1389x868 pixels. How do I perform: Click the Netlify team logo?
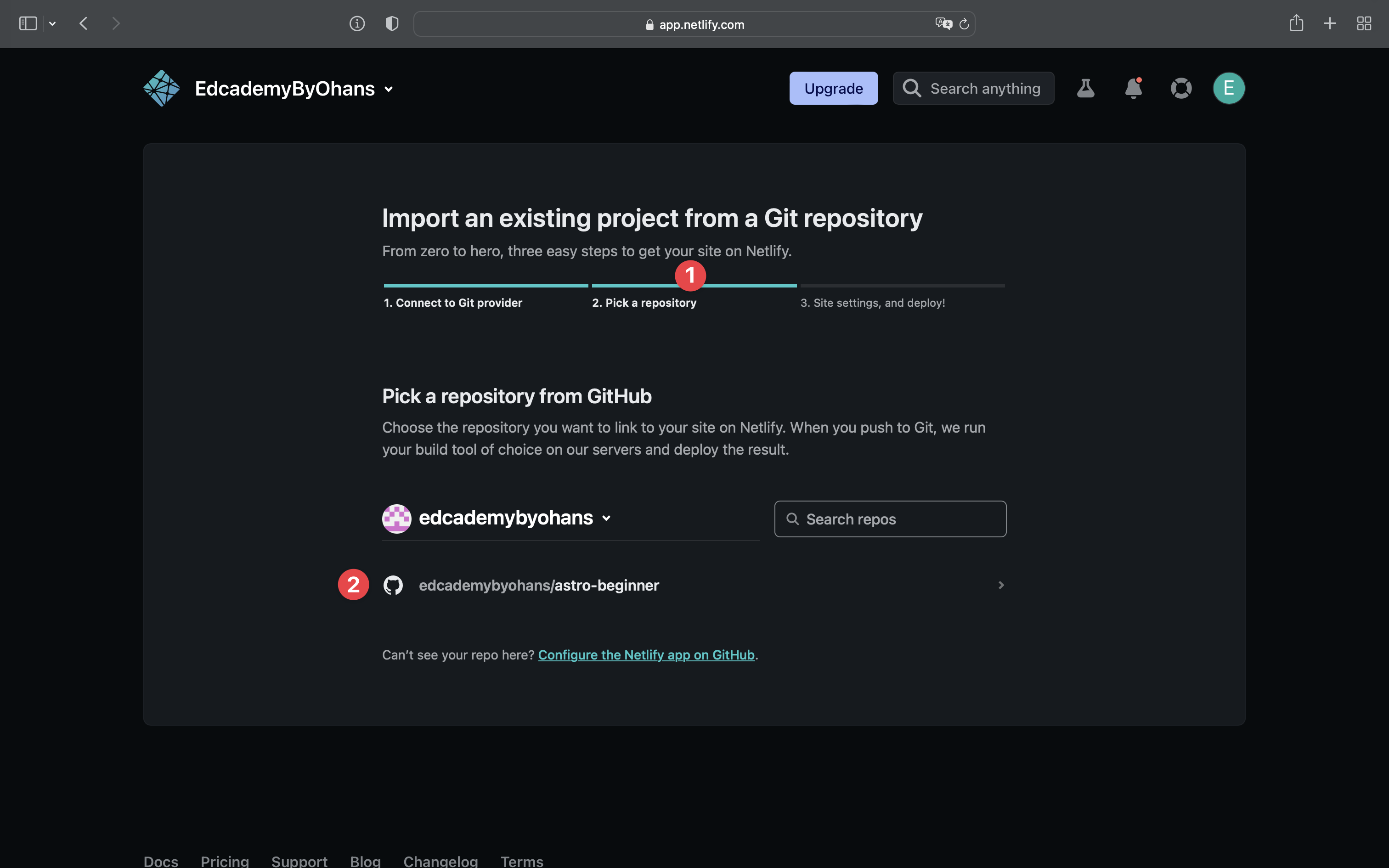(x=161, y=88)
